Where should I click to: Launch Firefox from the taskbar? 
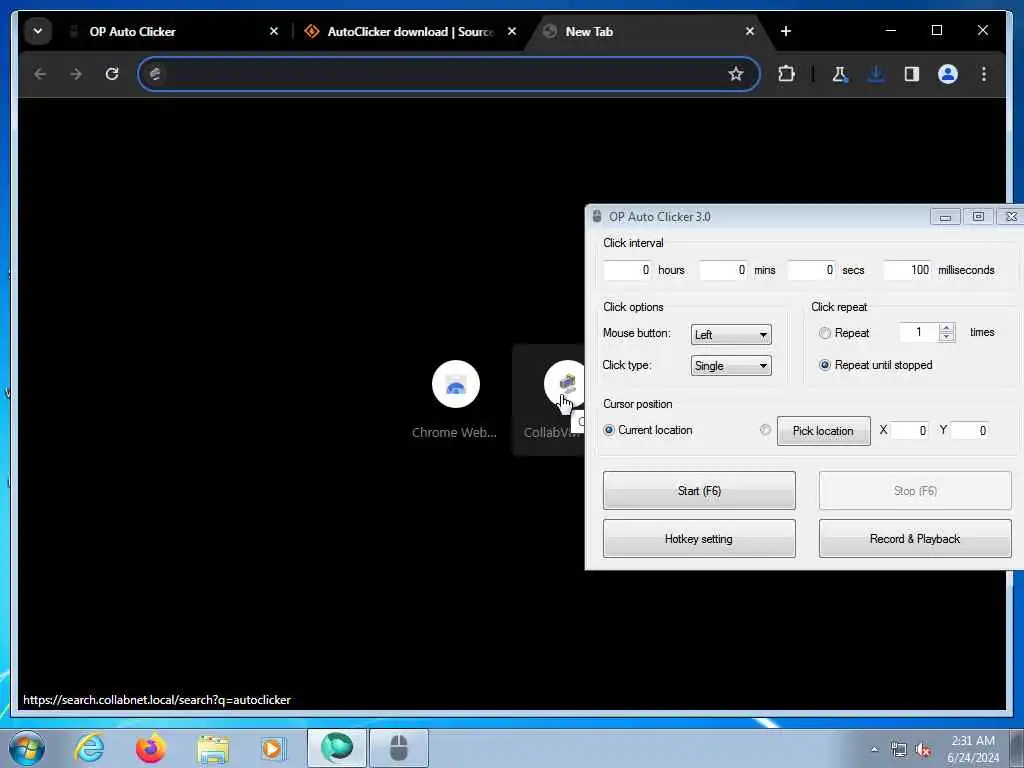tap(151, 748)
